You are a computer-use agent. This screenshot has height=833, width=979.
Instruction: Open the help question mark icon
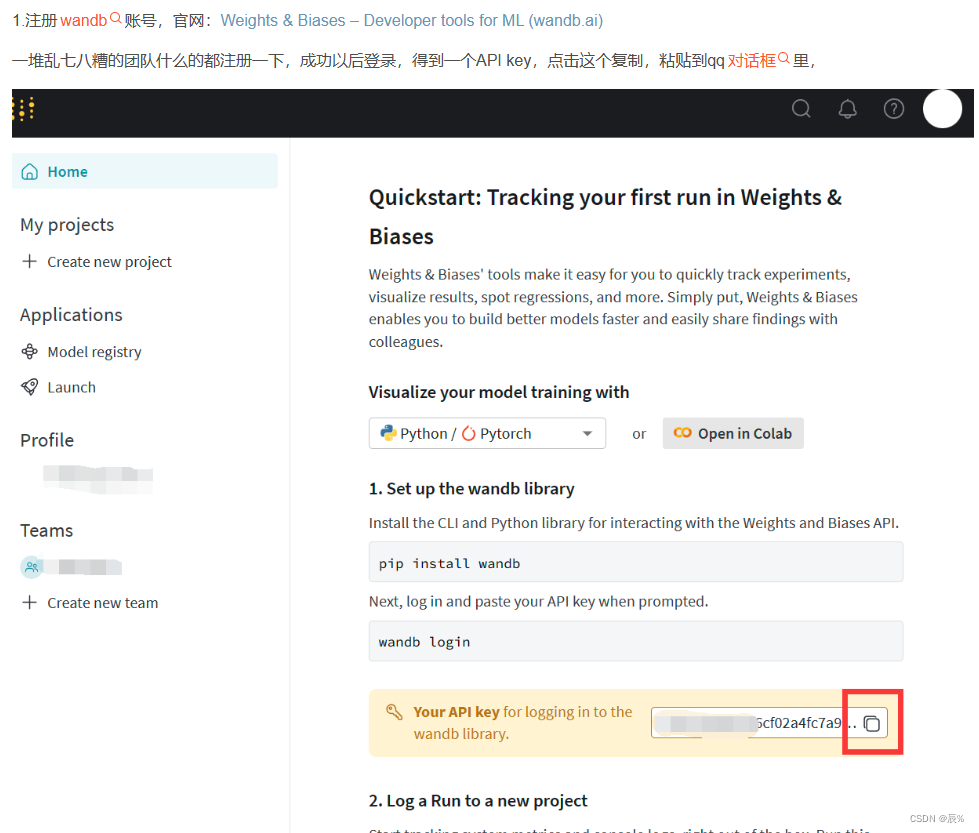tap(893, 109)
